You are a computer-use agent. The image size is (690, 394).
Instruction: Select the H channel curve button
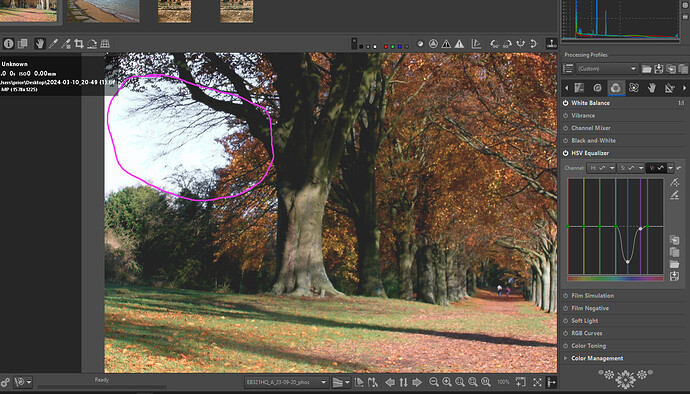(598, 168)
